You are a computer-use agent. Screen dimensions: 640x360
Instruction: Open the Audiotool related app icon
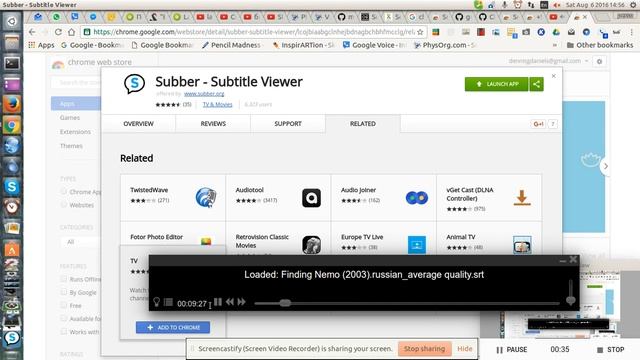point(311,198)
